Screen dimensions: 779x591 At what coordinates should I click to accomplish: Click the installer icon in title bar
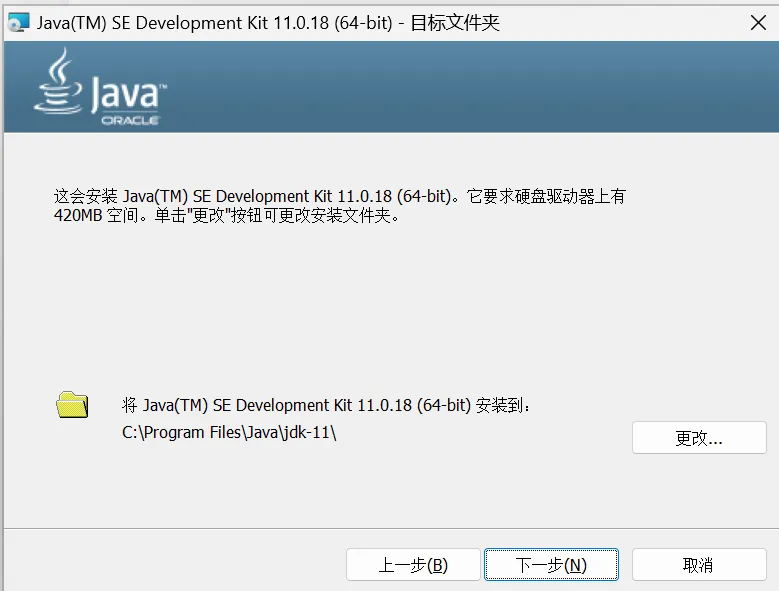click(19, 23)
